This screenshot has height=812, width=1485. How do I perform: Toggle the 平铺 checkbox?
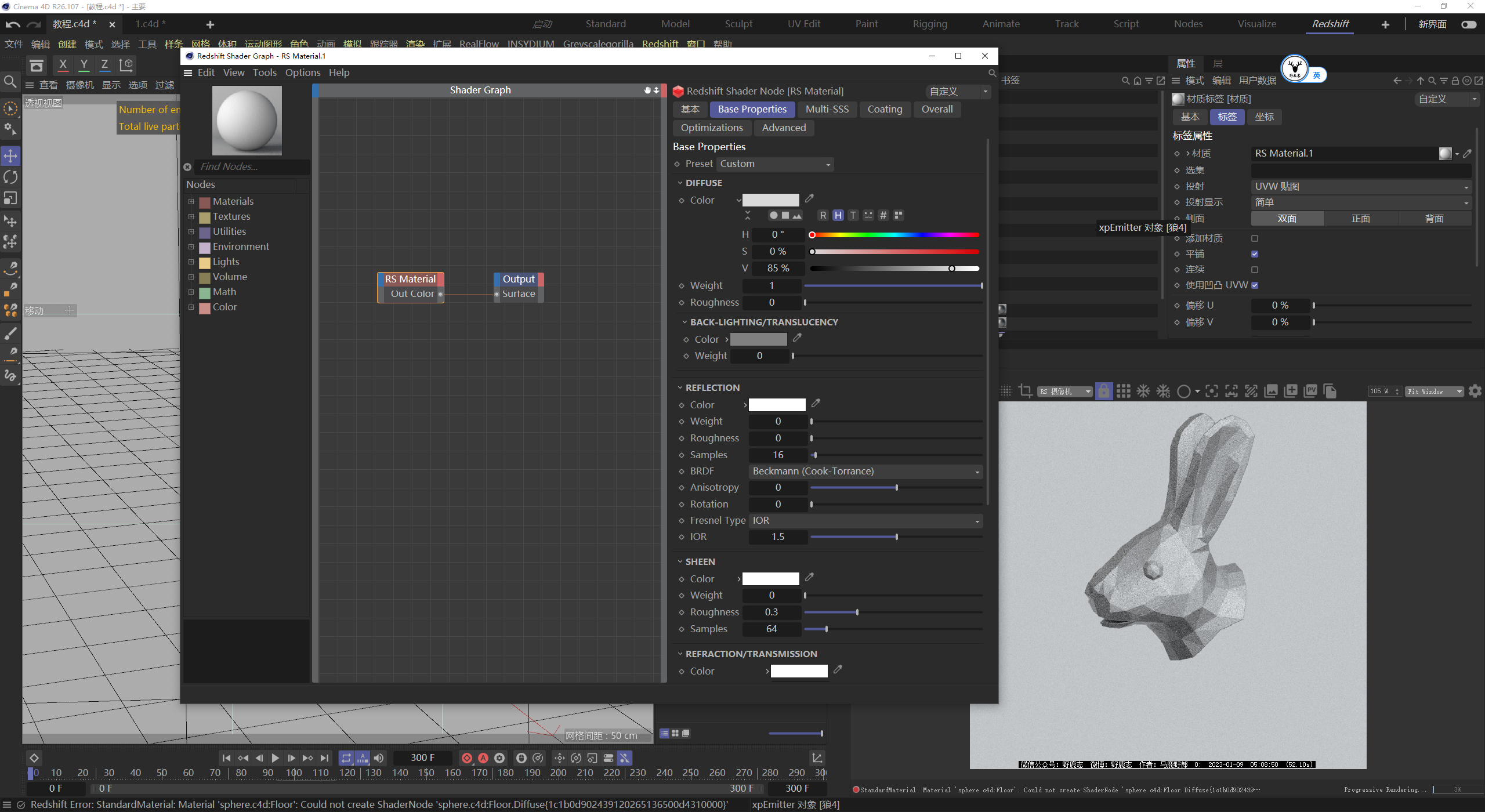(x=1255, y=254)
